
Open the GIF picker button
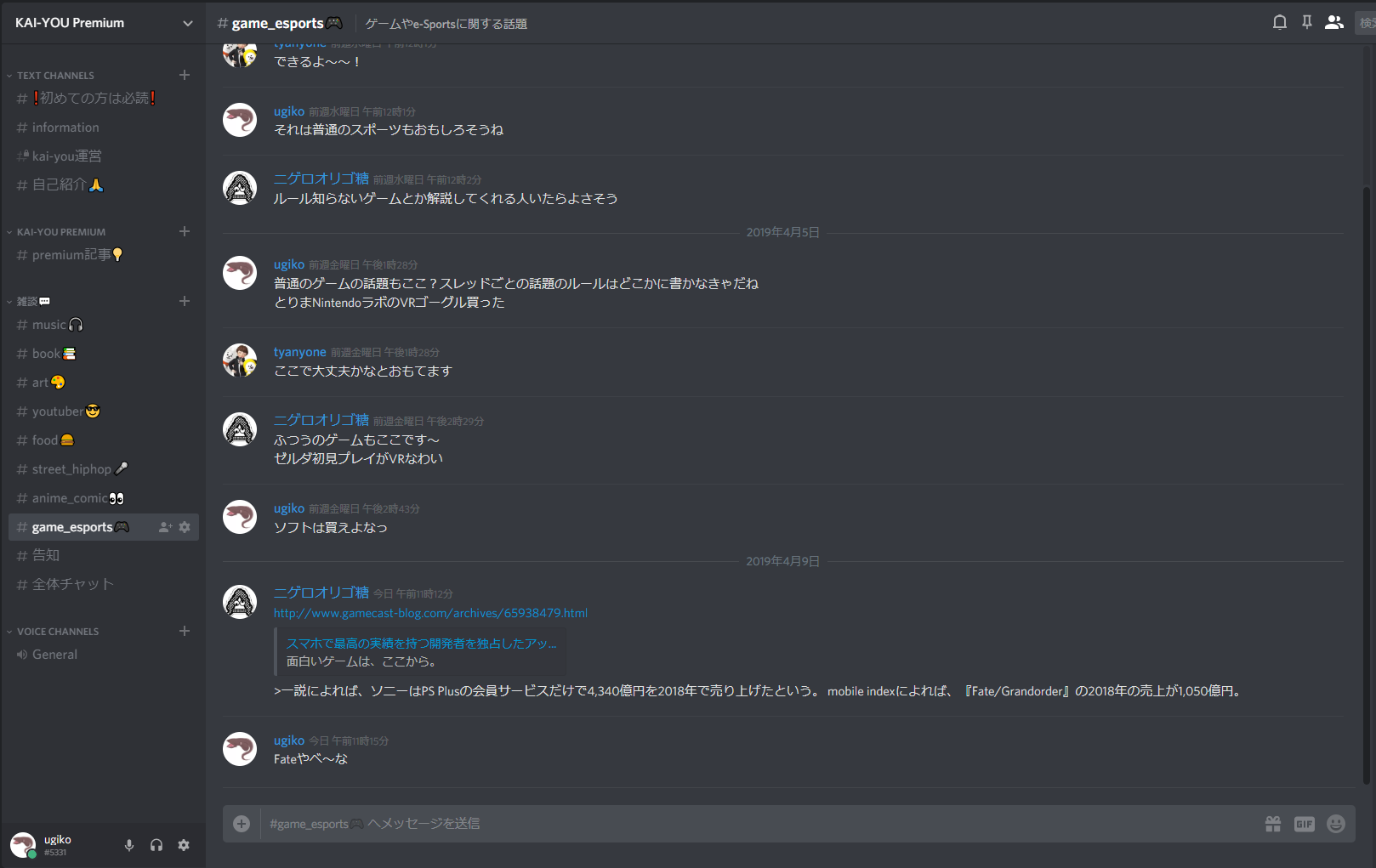pos(1305,824)
